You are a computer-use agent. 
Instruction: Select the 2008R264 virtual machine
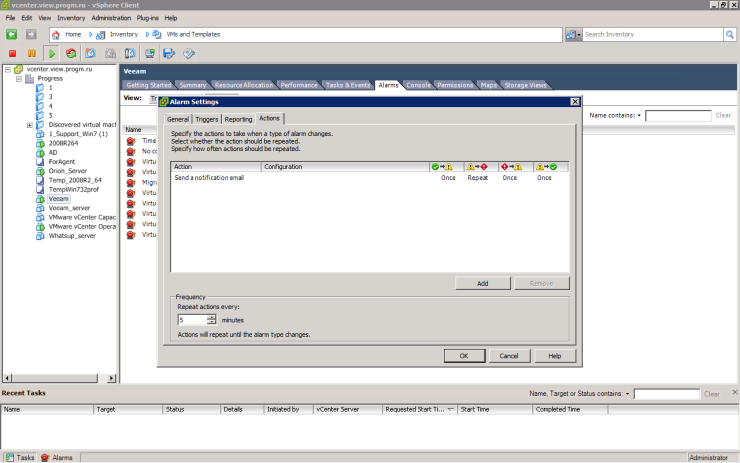coord(63,143)
